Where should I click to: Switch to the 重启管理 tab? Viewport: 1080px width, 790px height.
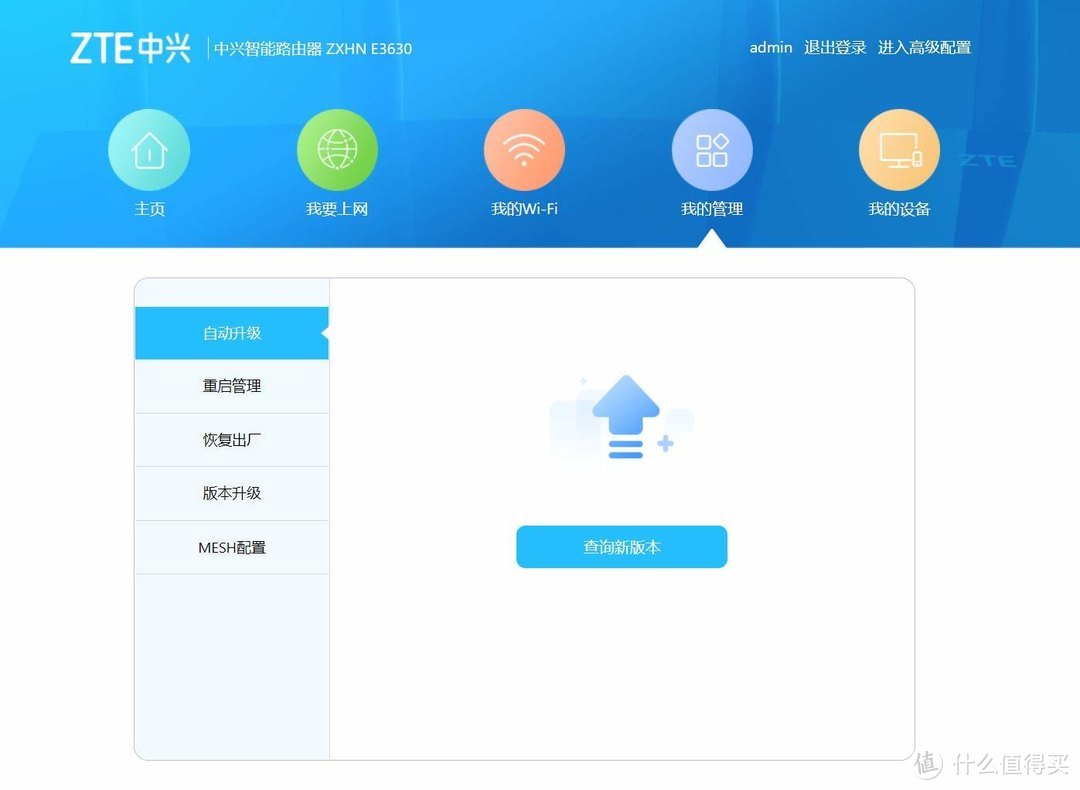[x=231, y=386]
